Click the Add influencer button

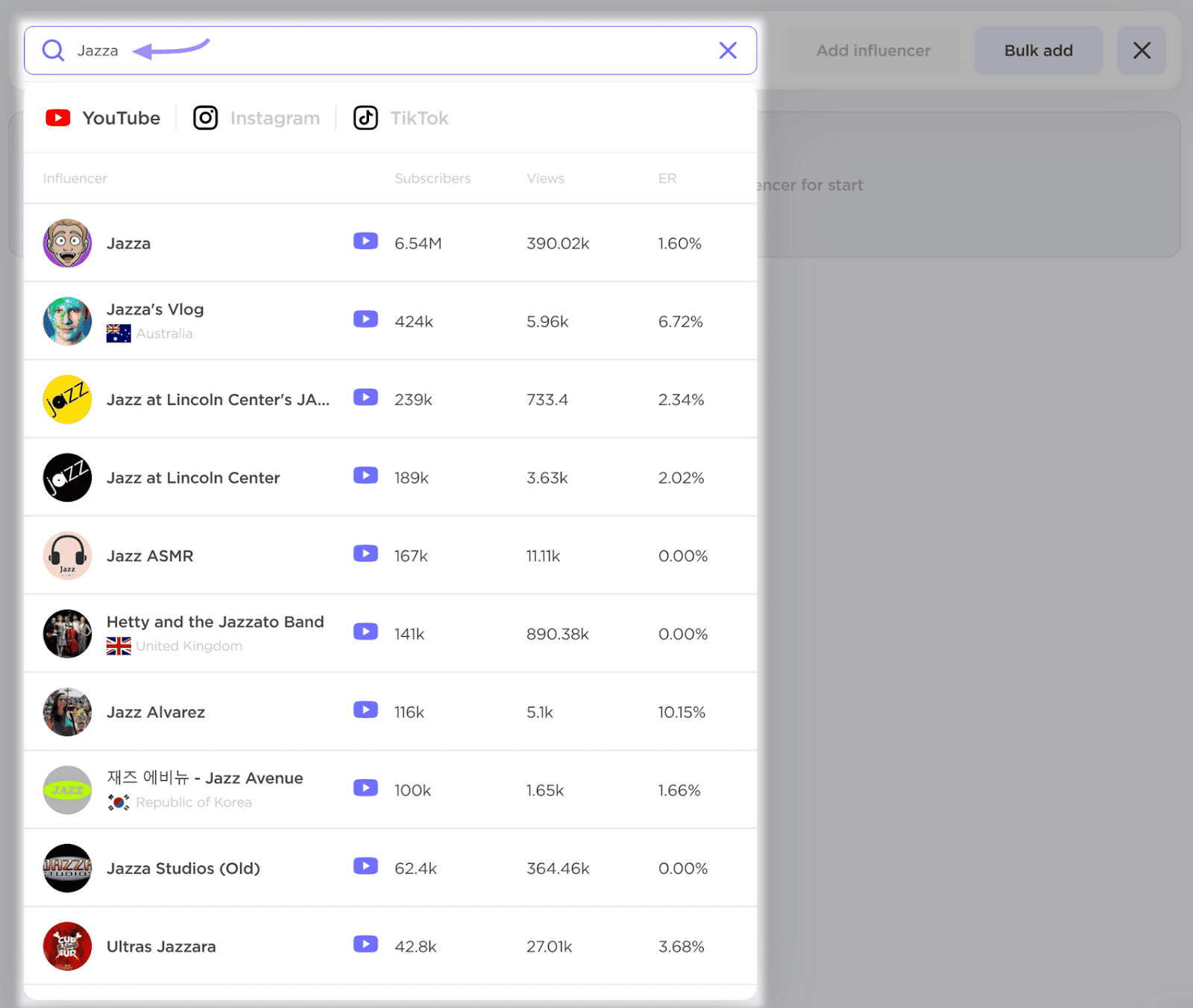tap(872, 50)
